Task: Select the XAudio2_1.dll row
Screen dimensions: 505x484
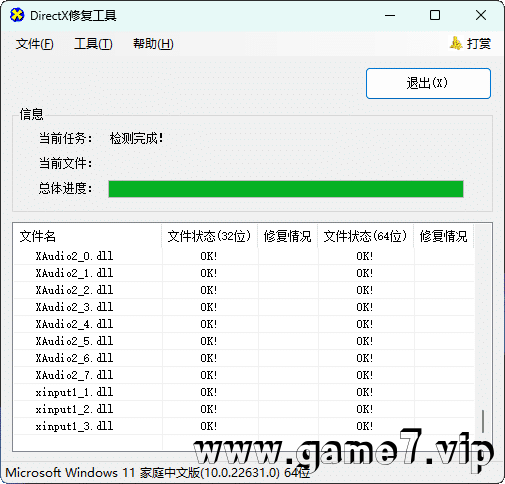Action: (x=244, y=273)
